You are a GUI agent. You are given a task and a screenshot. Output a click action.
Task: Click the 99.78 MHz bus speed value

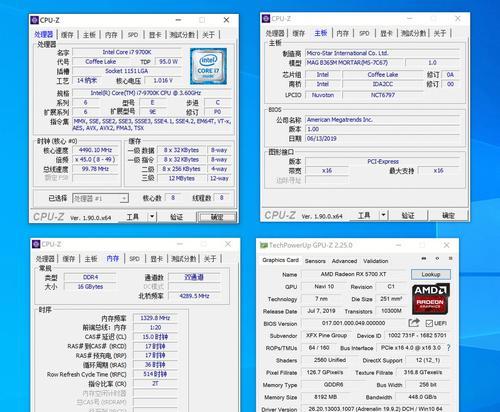(x=95, y=169)
